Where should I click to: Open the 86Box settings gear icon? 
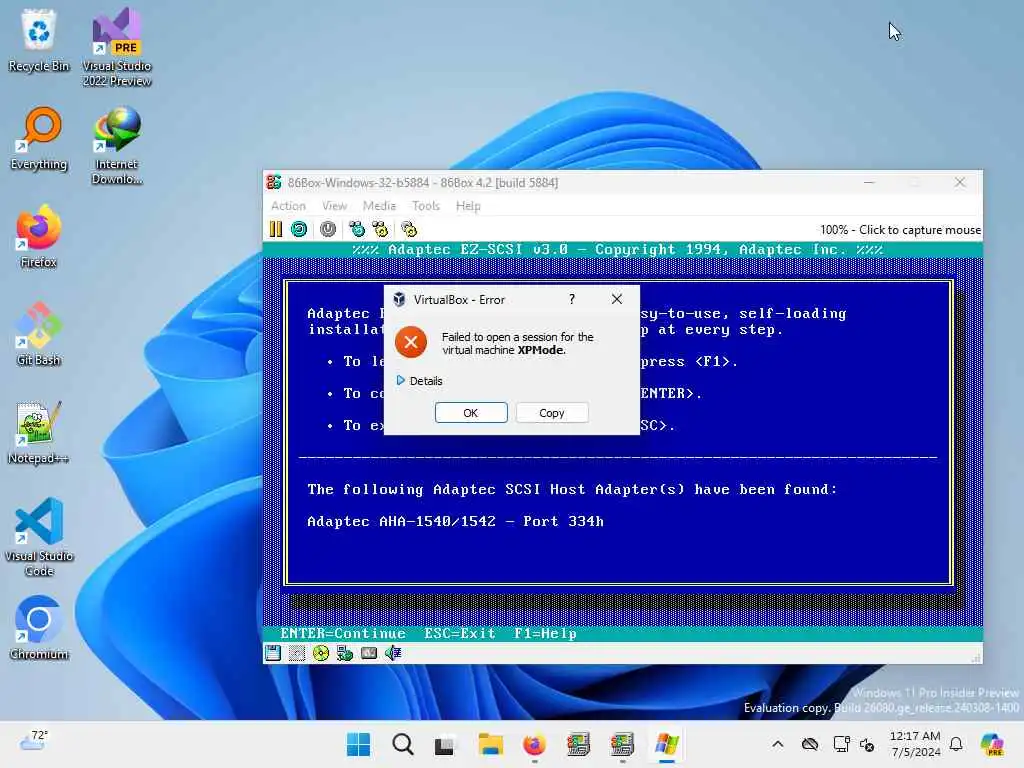point(409,229)
